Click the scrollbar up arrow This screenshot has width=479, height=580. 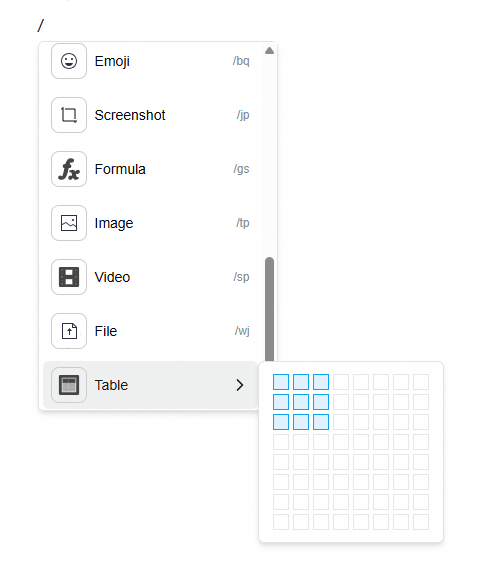tap(270, 51)
